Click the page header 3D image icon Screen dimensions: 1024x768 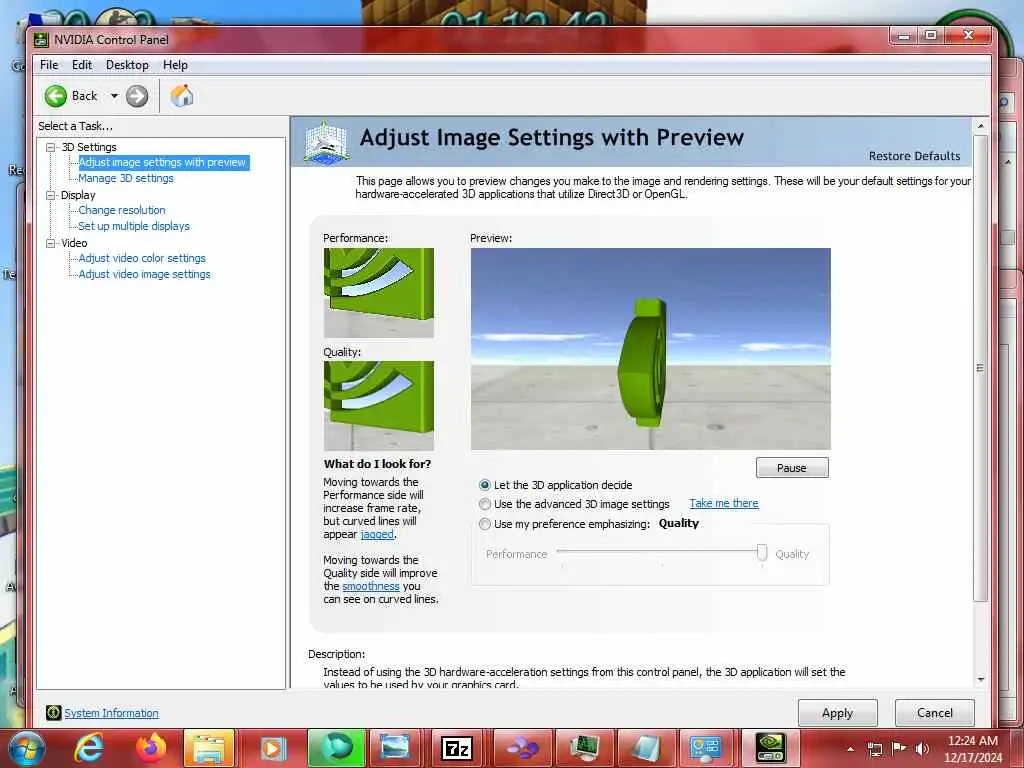tap(326, 142)
